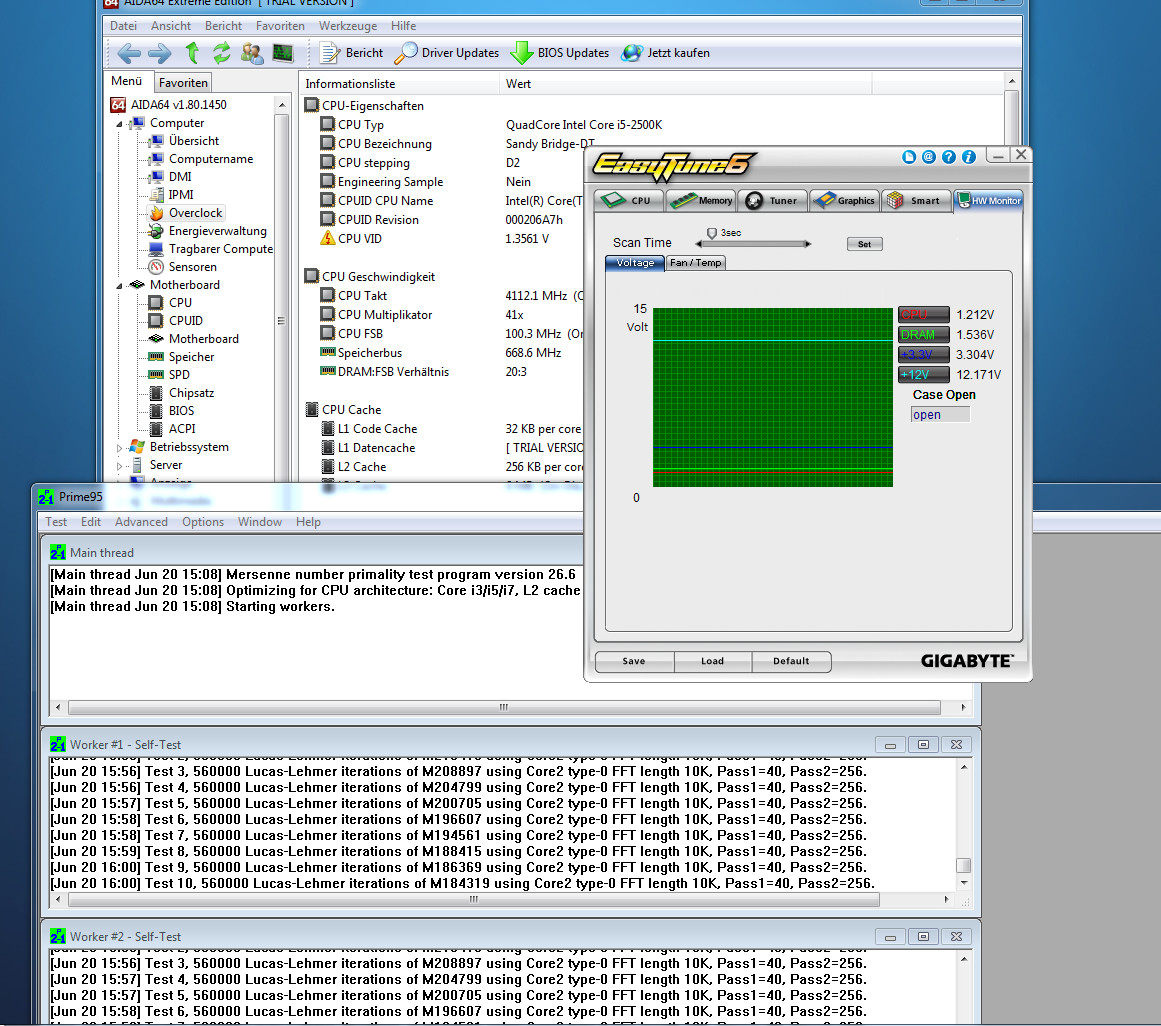Click the users icon in AIDA64 toolbar
Image resolution: width=1161 pixels, height=1026 pixels.
click(x=252, y=53)
